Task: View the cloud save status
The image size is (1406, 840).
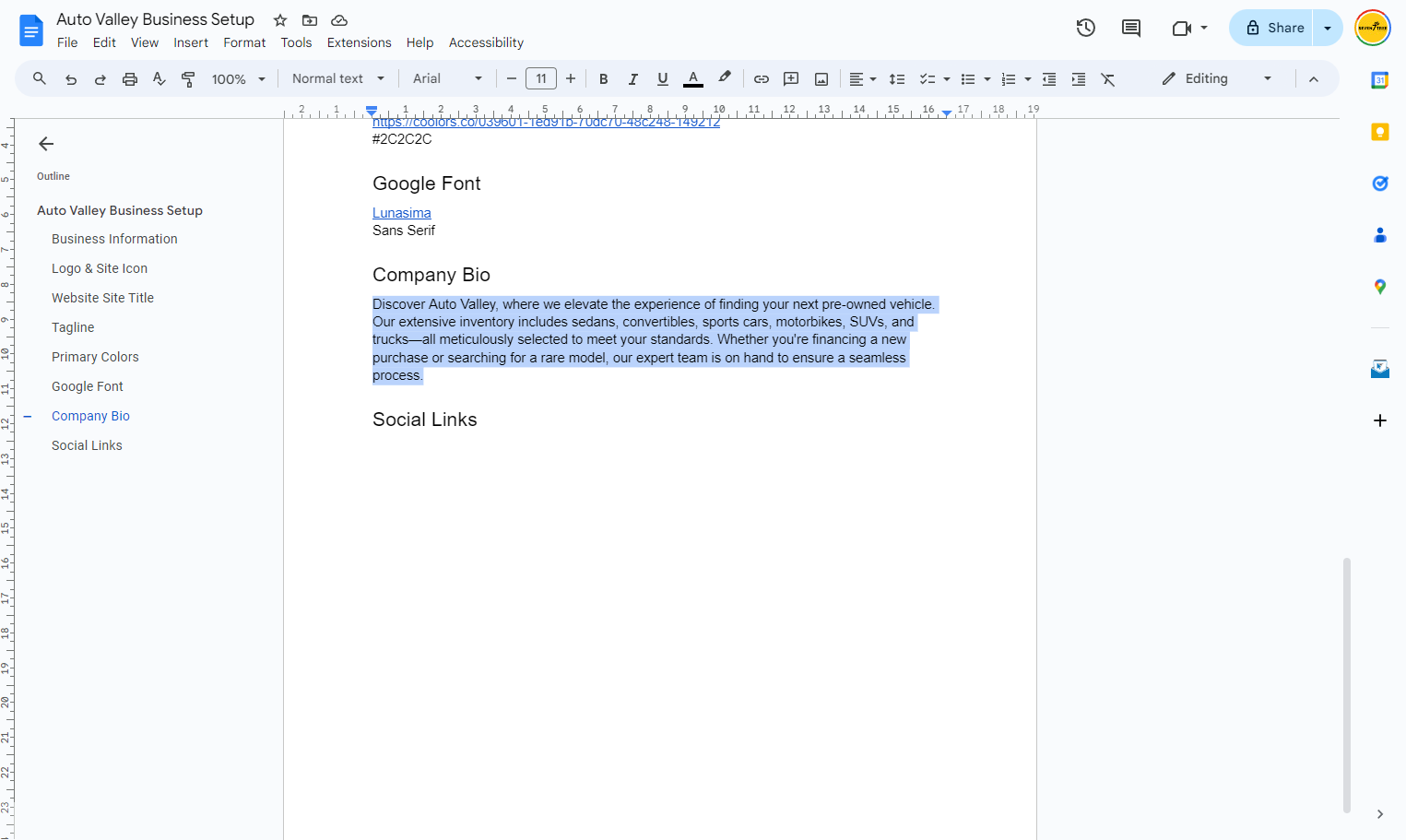Action: pos(339,20)
